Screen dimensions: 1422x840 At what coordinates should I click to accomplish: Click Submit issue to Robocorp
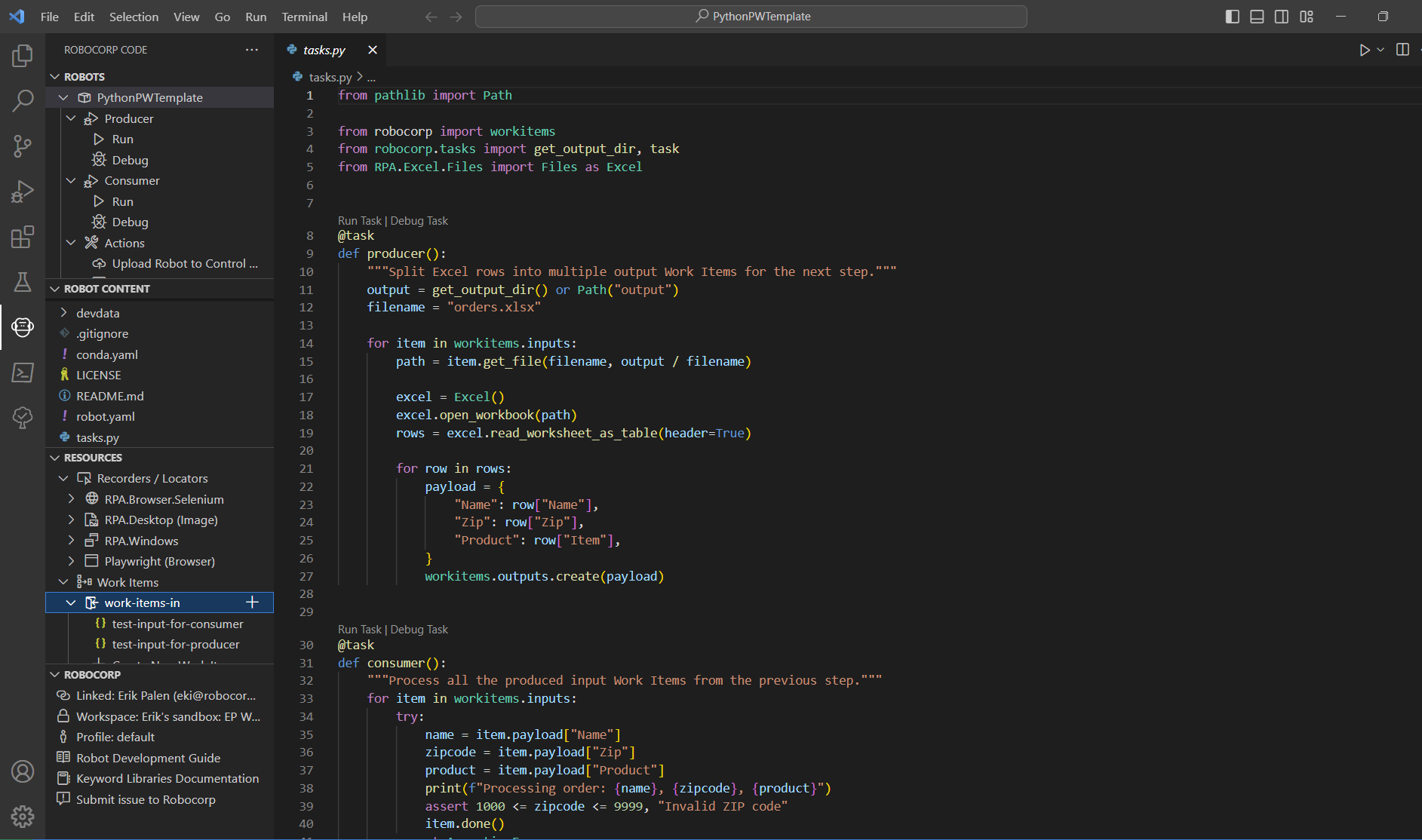[146, 800]
